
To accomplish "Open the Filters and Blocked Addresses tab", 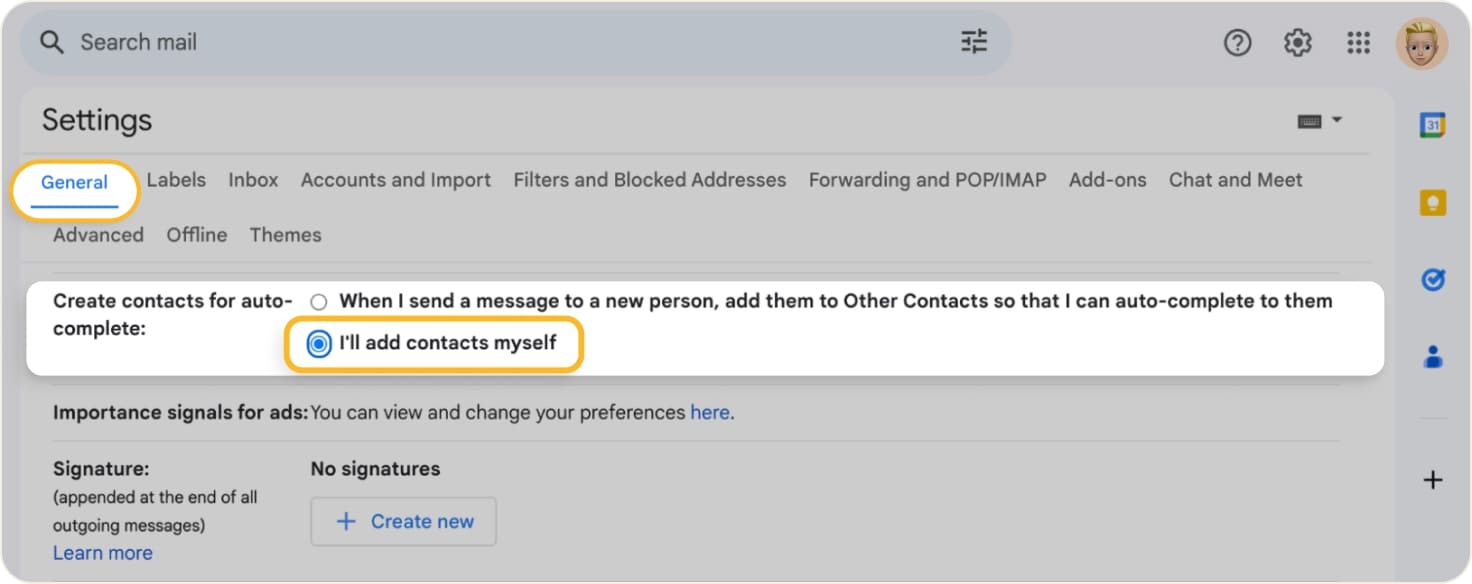I will point(649,180).
